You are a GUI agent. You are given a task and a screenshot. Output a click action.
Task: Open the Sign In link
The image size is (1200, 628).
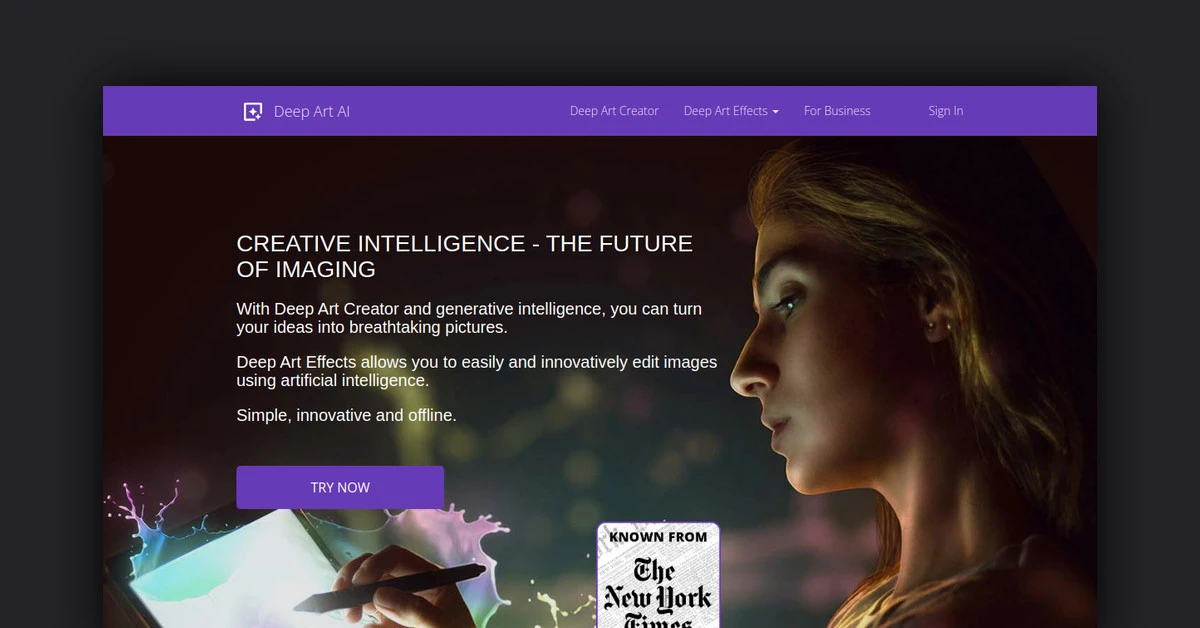[945, 111]
